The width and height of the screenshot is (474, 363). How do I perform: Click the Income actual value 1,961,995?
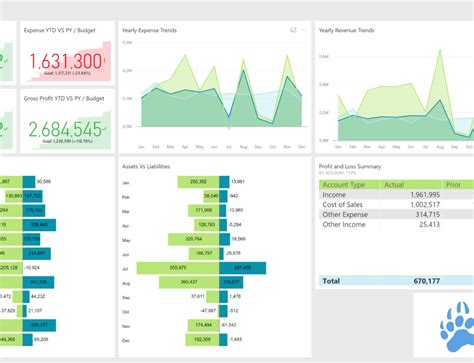(425, 195)
